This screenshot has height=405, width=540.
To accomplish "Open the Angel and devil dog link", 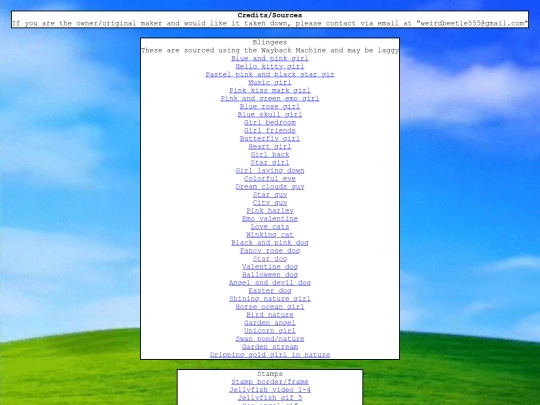I will (270, 282).
